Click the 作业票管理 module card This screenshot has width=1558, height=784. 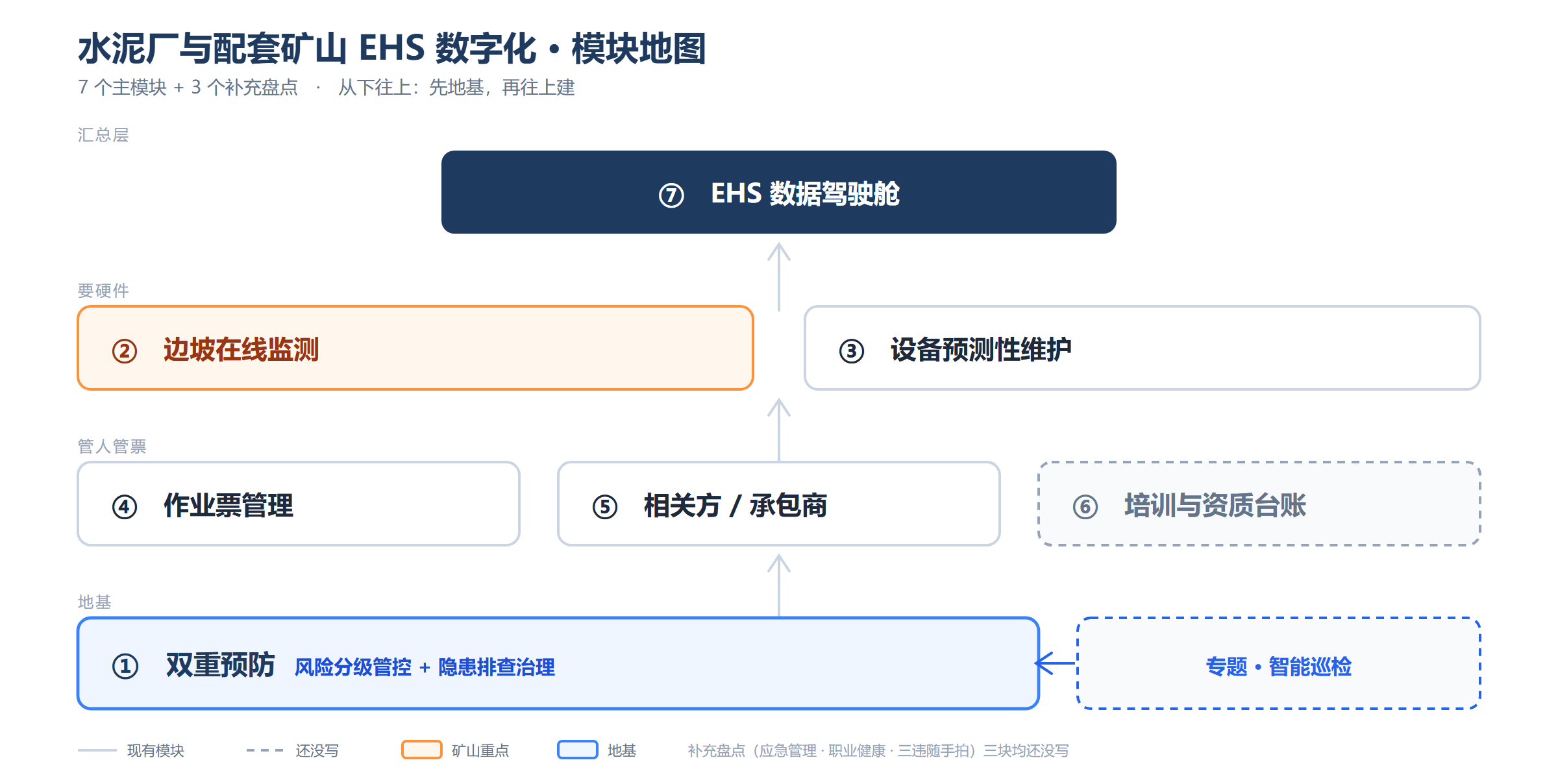[299, 504]
